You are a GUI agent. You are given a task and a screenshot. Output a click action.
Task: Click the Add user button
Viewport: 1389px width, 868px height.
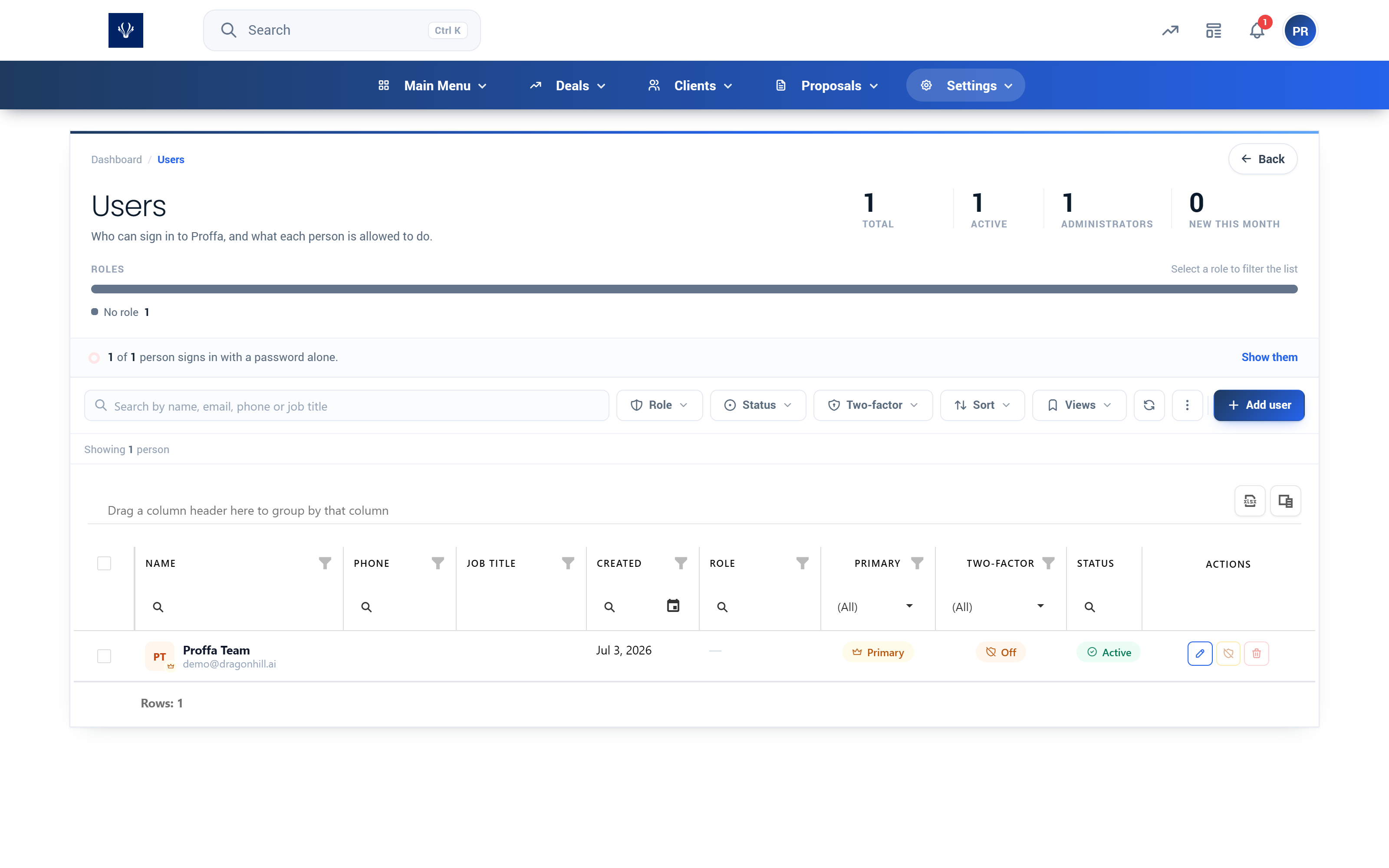(1259, 405)
